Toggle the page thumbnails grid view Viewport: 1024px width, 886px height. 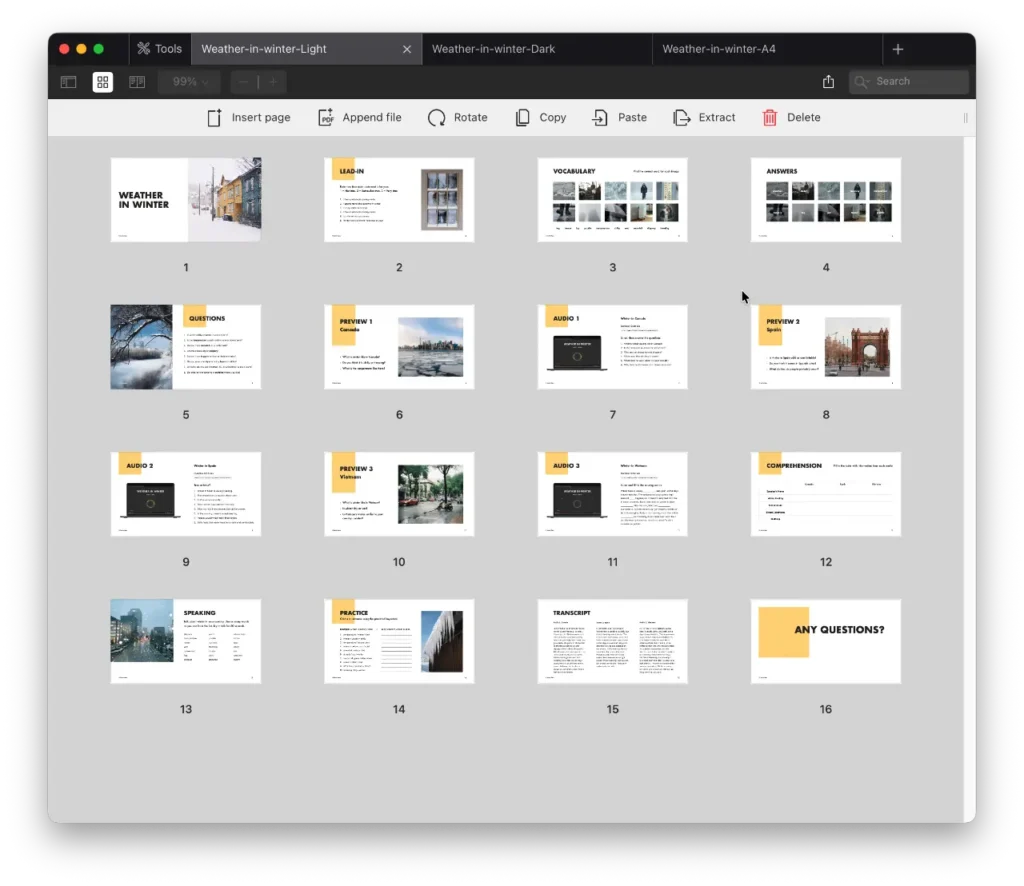point(103,82)
